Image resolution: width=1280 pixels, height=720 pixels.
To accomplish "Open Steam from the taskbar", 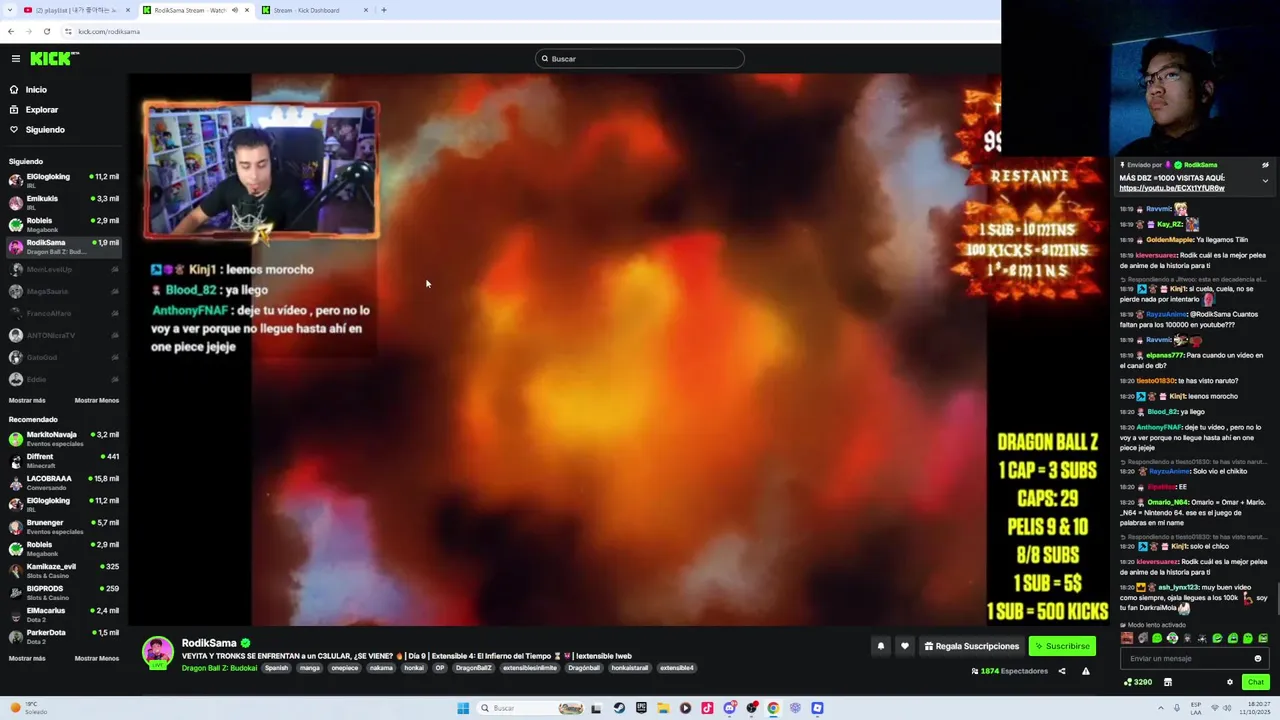I will click(619, 708).
